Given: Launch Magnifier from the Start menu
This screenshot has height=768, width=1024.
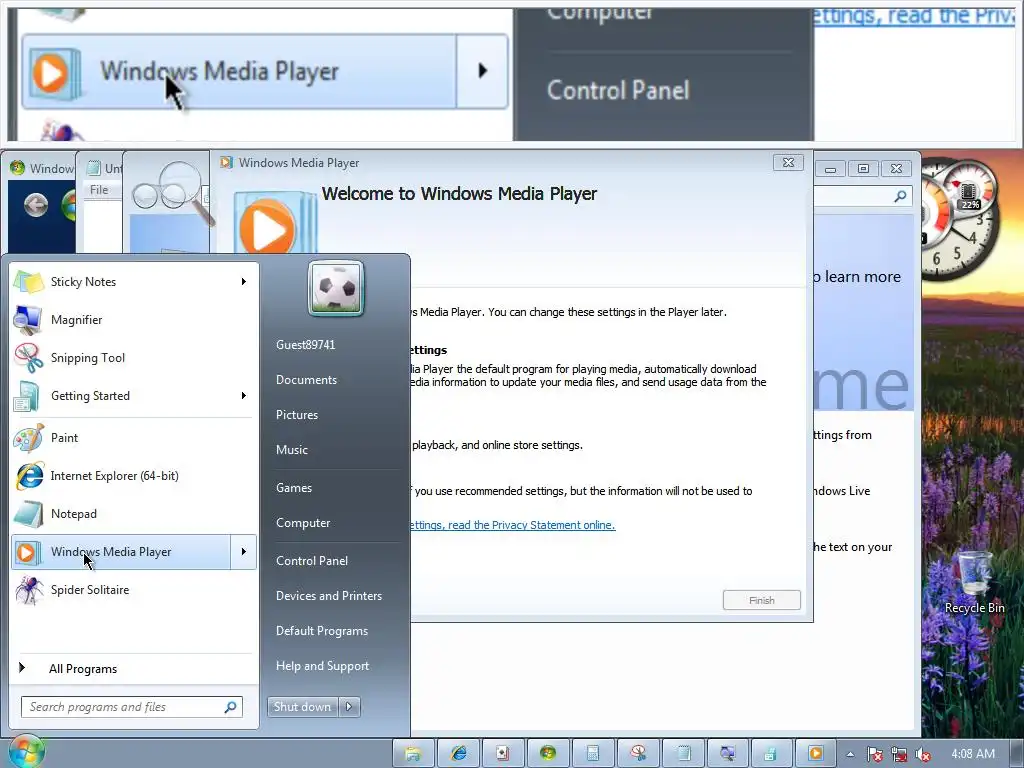Looking at the screenshot, I should point(134,320).
